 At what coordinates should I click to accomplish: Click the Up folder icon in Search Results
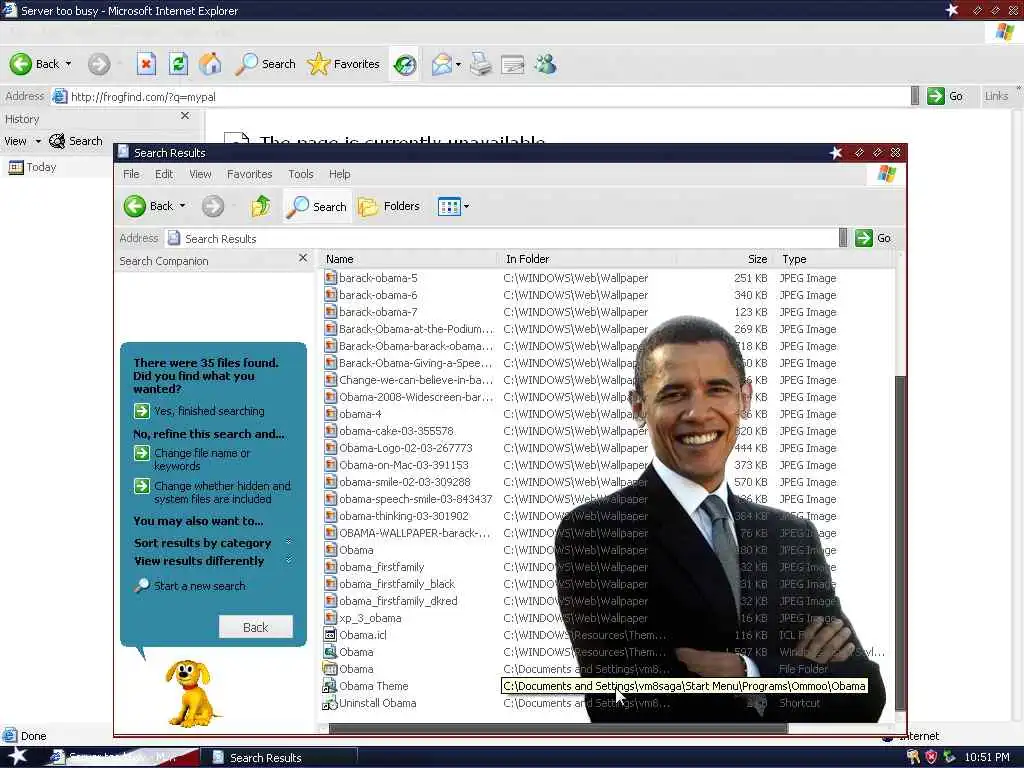tap(261, 206)
